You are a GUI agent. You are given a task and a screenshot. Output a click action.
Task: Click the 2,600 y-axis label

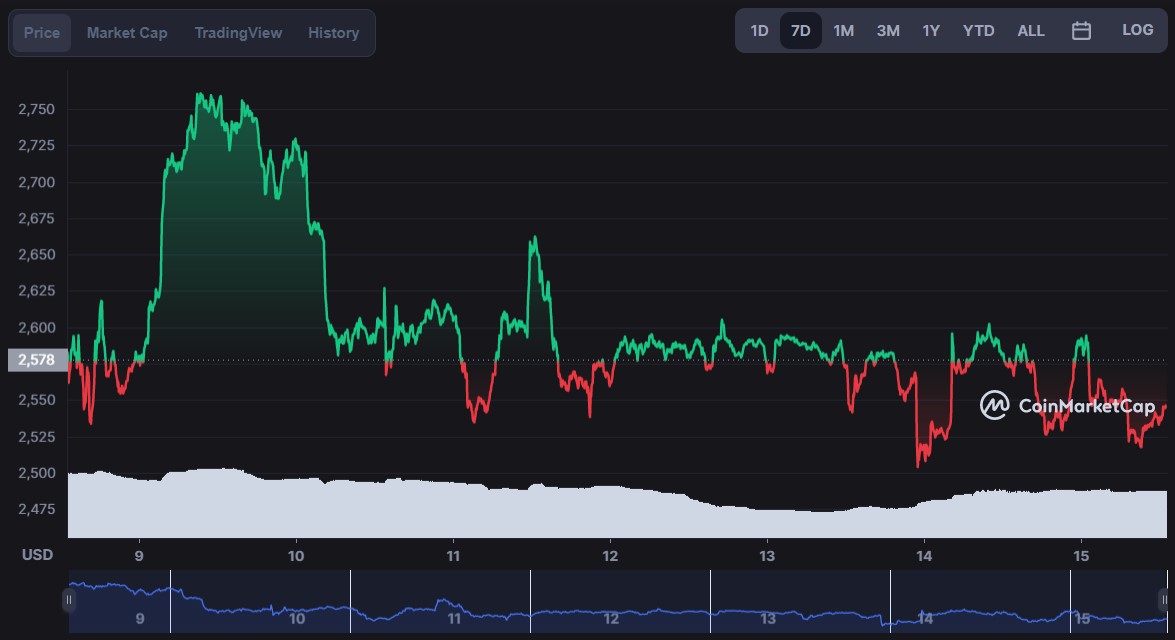click(x=37, y=327)
